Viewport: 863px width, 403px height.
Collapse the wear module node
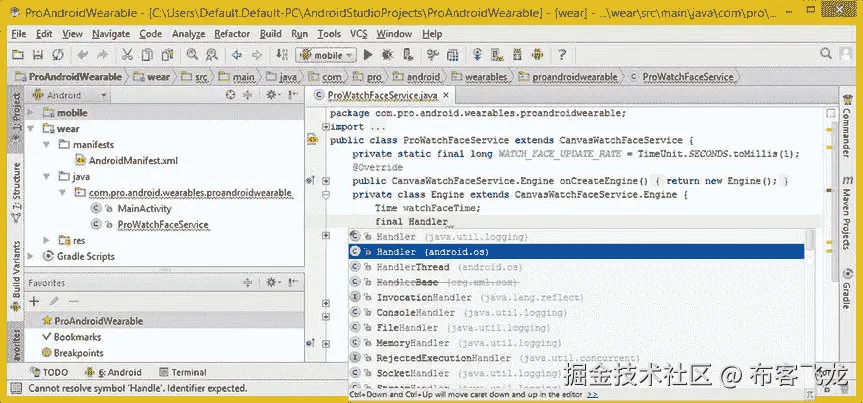tap(31, 129)
